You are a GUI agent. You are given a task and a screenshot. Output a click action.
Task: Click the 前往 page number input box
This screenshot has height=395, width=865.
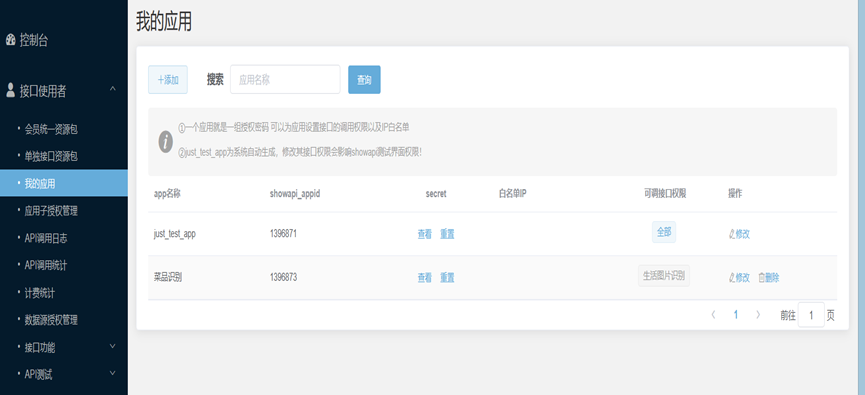coord(811,315)
